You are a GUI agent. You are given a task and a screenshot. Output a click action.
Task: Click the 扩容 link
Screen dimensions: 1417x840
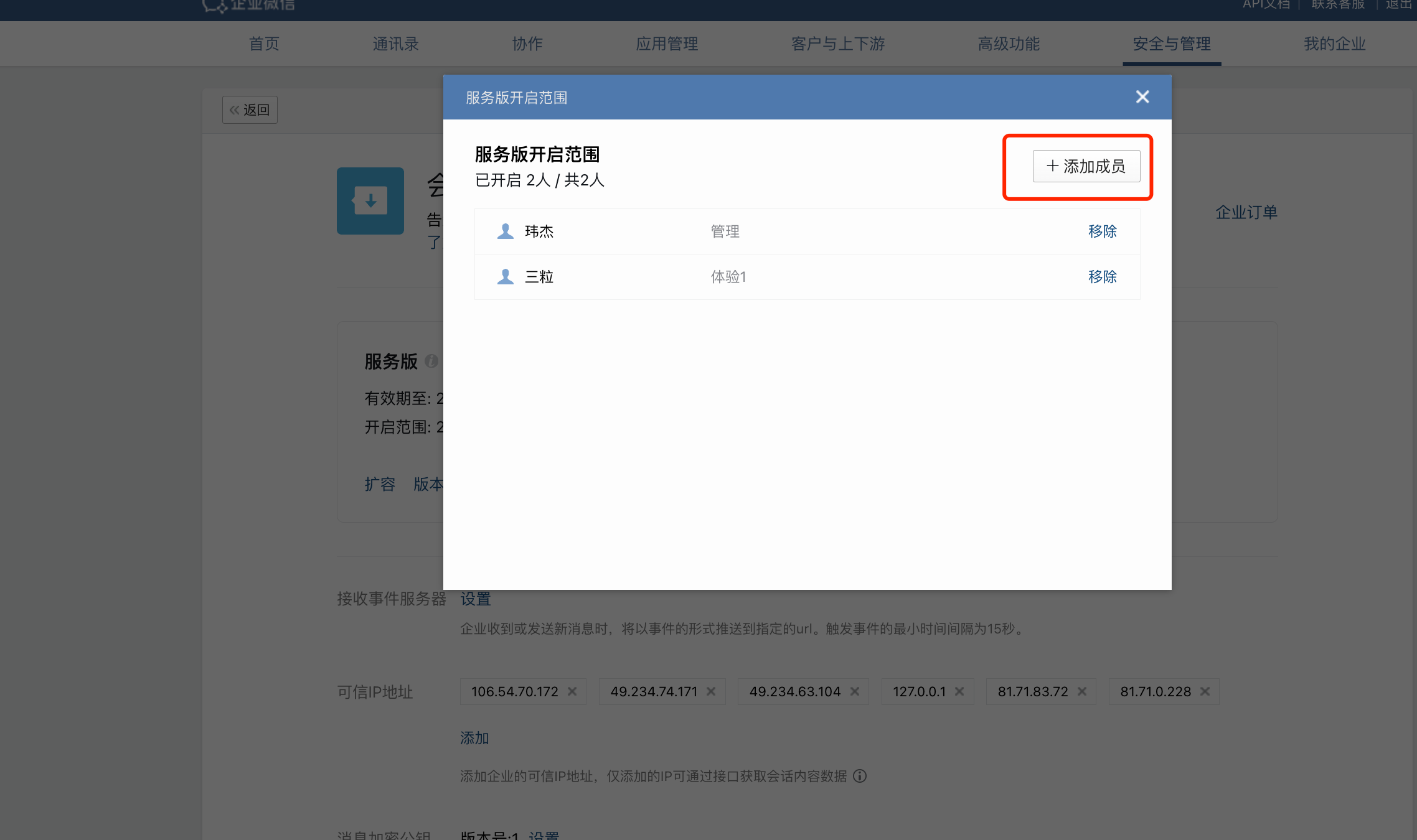pyautogui.click(x=380, y=485)
